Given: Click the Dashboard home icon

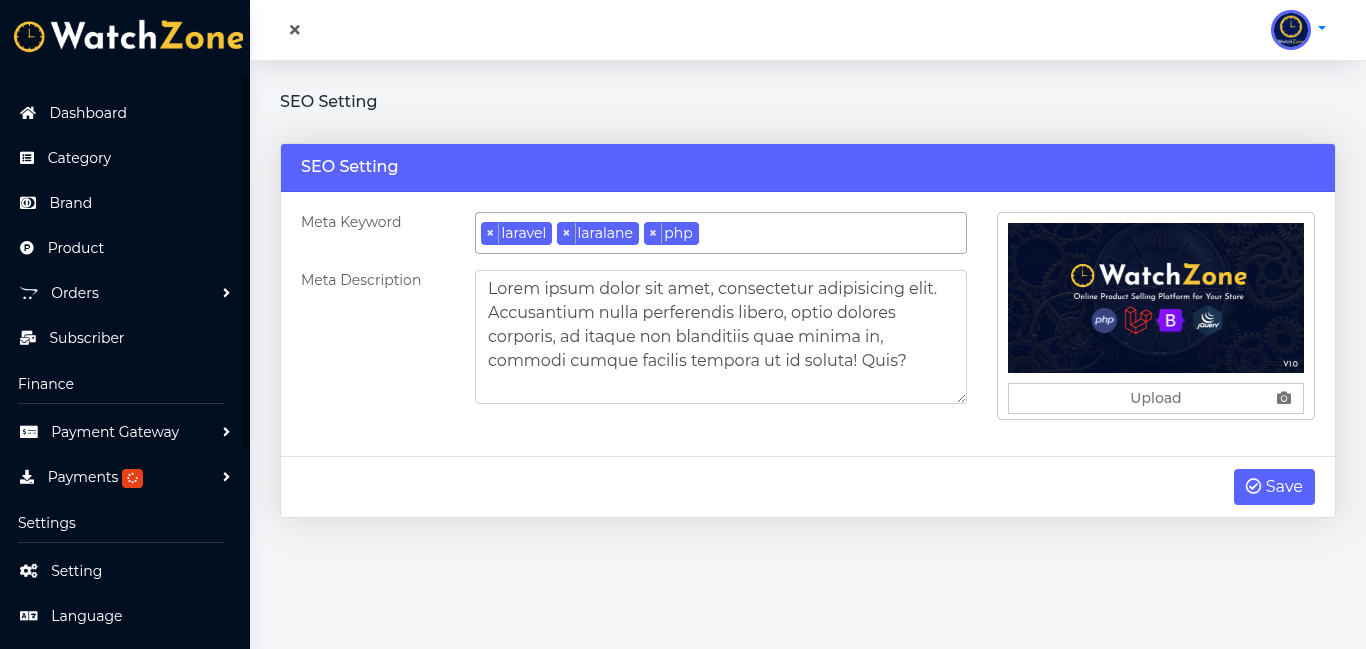Looking at the screenshot, I should [x=28, y=113].
